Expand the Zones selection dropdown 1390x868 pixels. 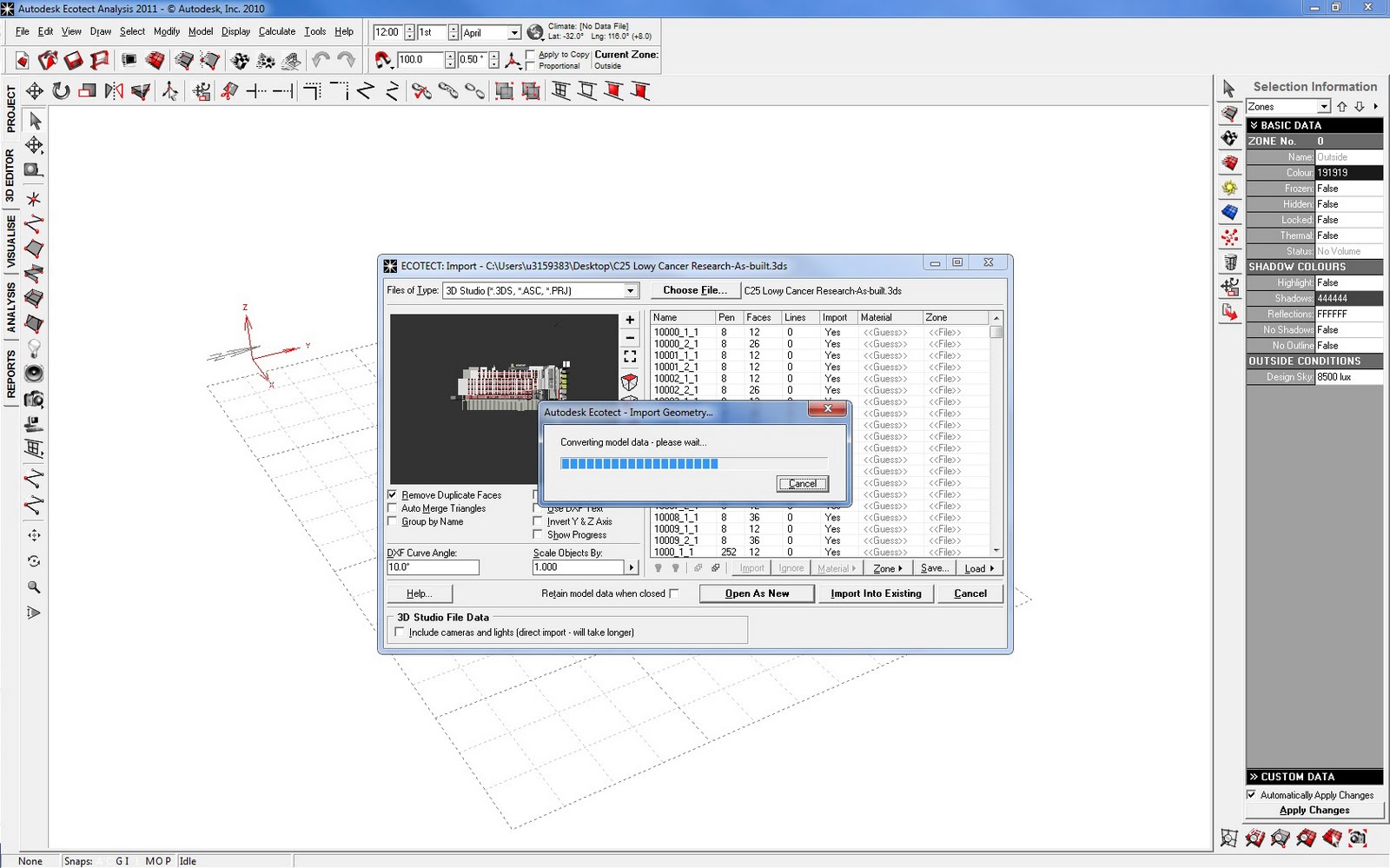coord(1324,107)
